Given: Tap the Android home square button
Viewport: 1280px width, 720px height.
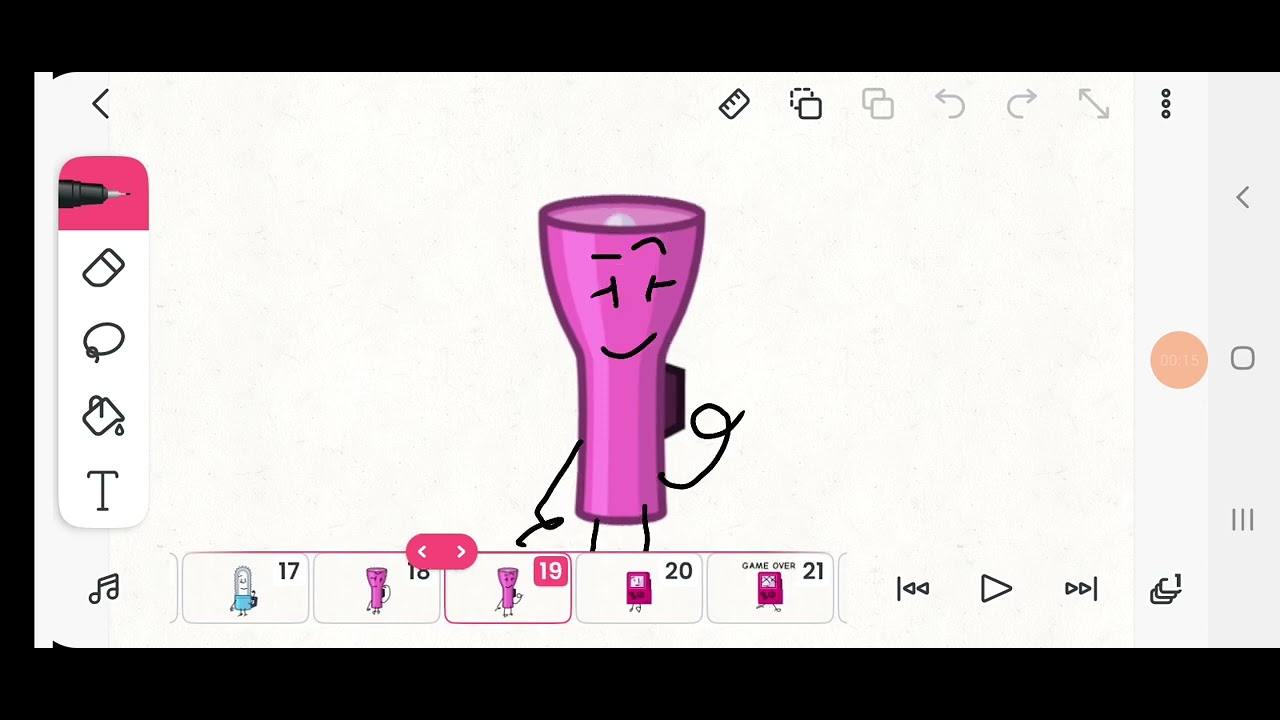Looking at the screenshot, I should pyautogui.click(x=1243, y=359).
